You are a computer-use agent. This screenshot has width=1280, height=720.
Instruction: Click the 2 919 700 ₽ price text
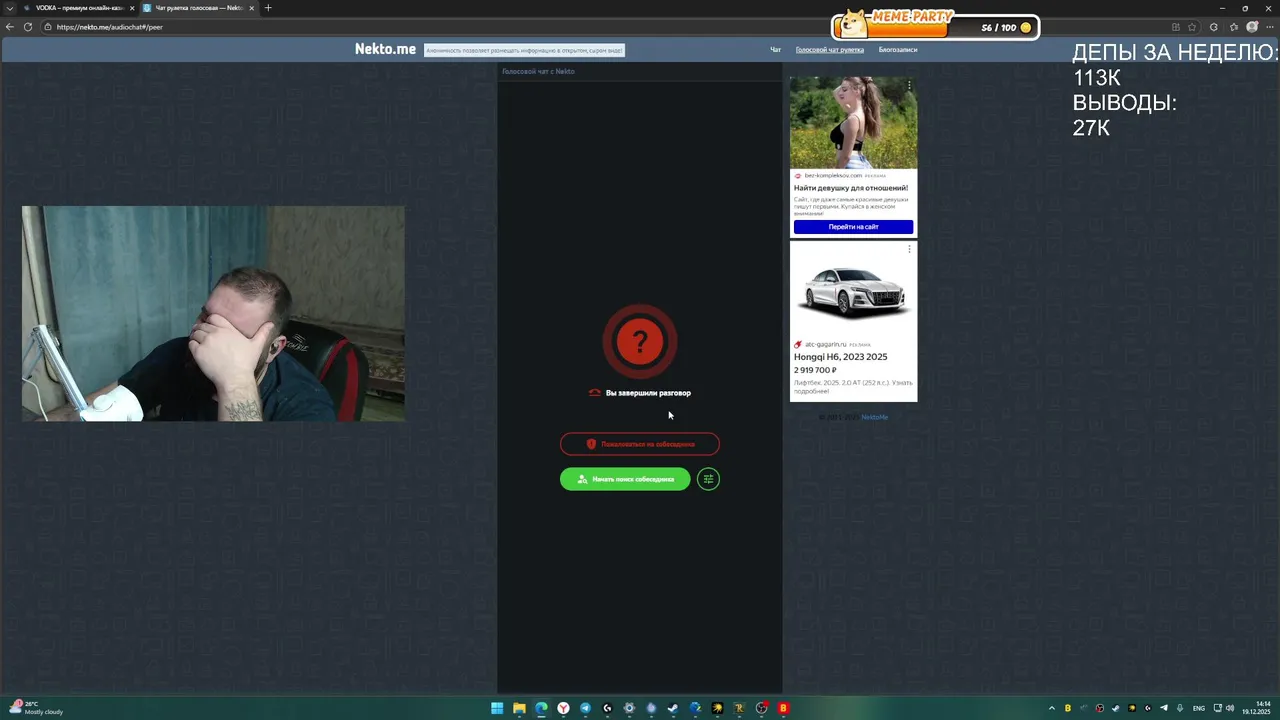(815, 370)
